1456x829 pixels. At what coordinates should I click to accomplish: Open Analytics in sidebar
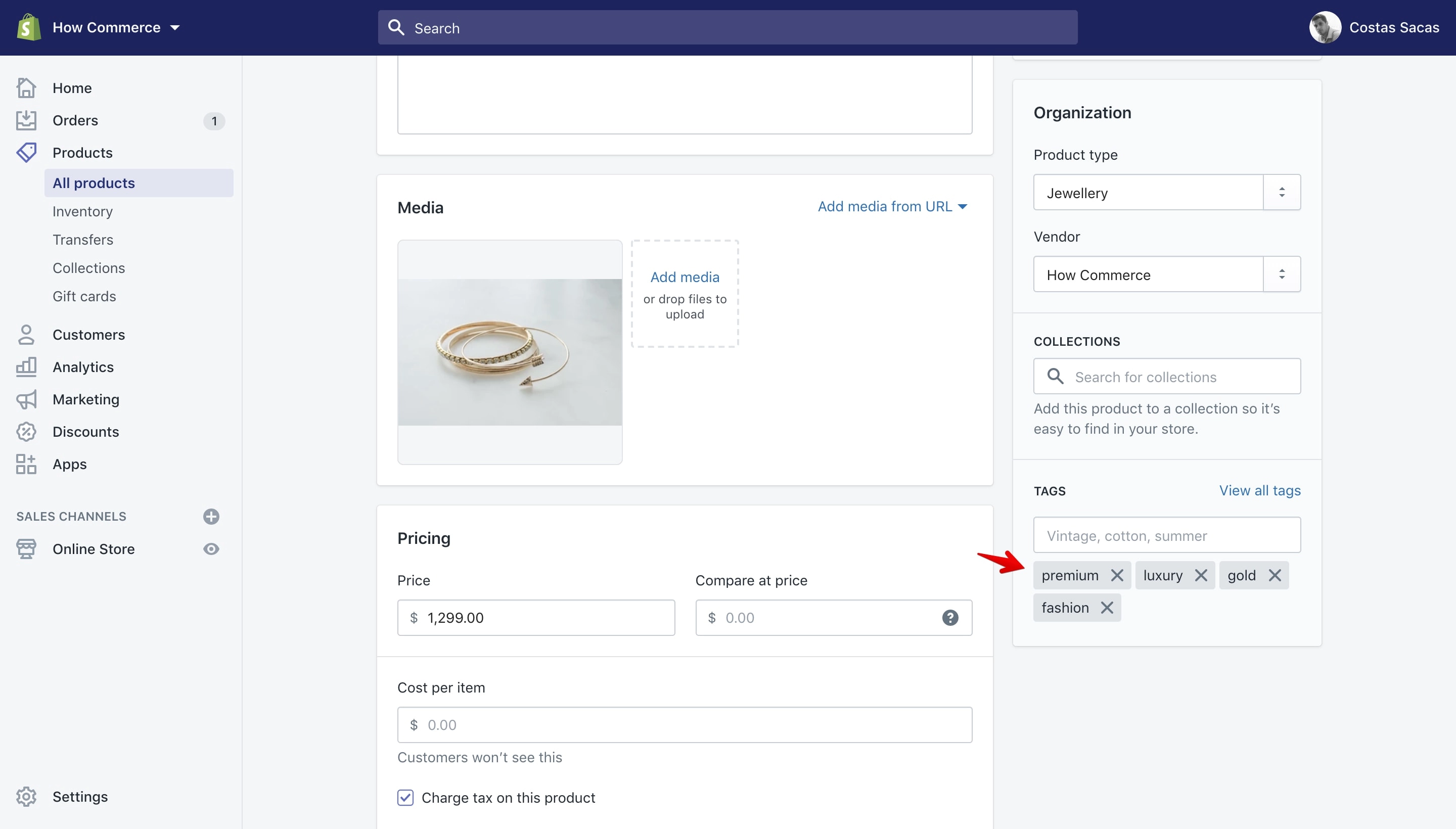pyautogui.click(x=83, y=367)
